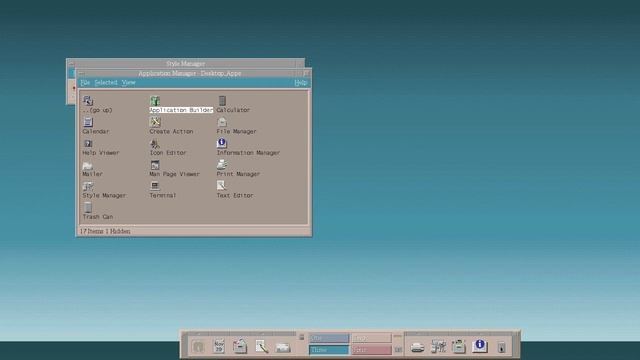Open Style Manager icon on the front panel
Image resolution: width=640 pixels, height=360 pixels.
click(x=438, y=347)
